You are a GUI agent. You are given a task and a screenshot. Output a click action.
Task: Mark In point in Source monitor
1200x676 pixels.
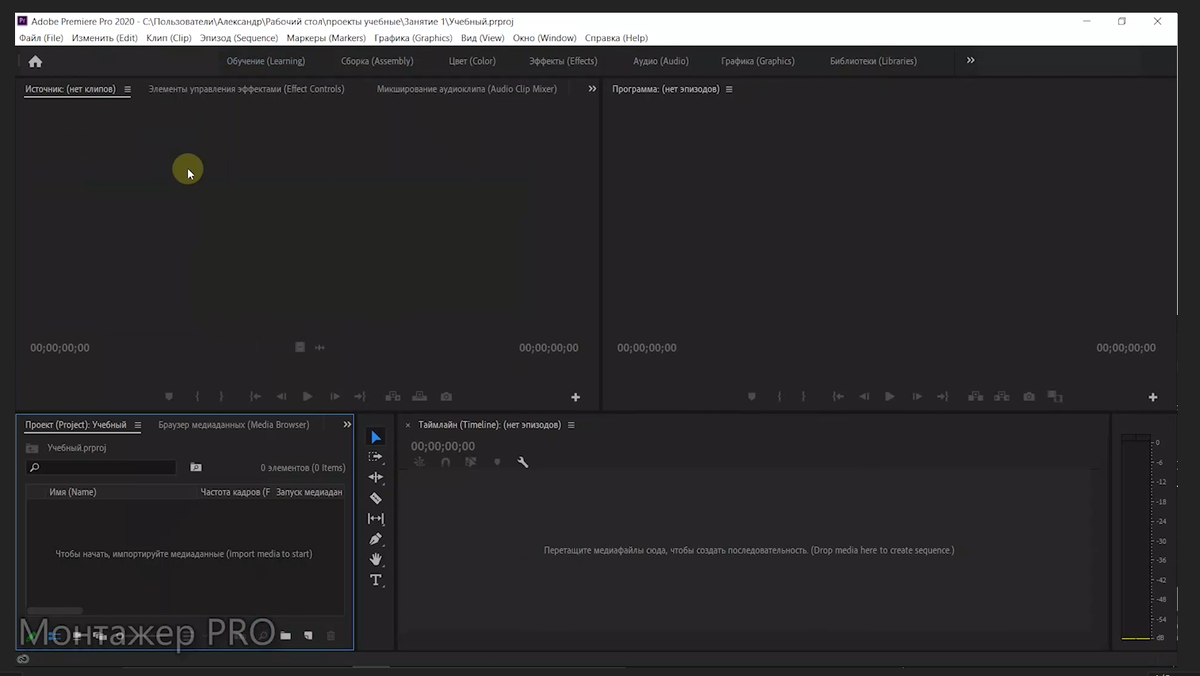[x=197, y=397]
